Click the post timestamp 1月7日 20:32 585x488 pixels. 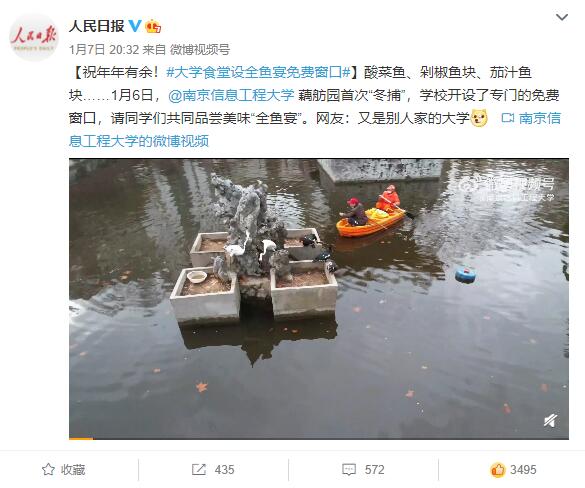click(x=104, y=49)
